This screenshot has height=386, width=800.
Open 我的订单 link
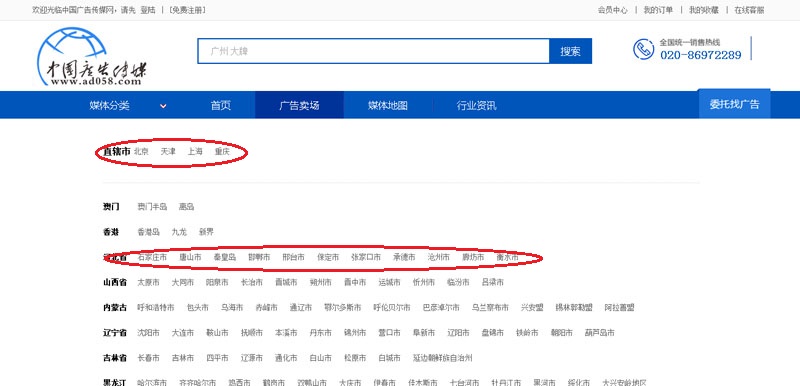658,10
